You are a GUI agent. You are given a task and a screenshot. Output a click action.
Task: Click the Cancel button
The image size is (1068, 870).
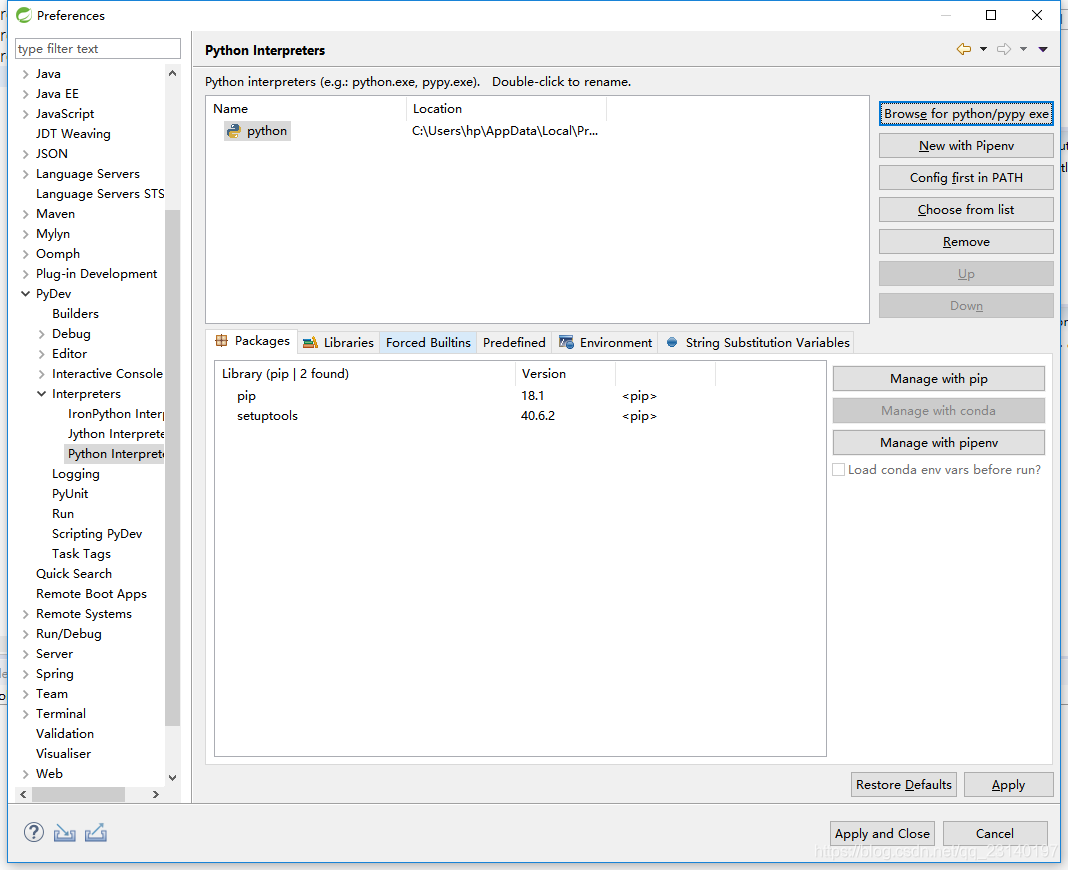point(994,834)
